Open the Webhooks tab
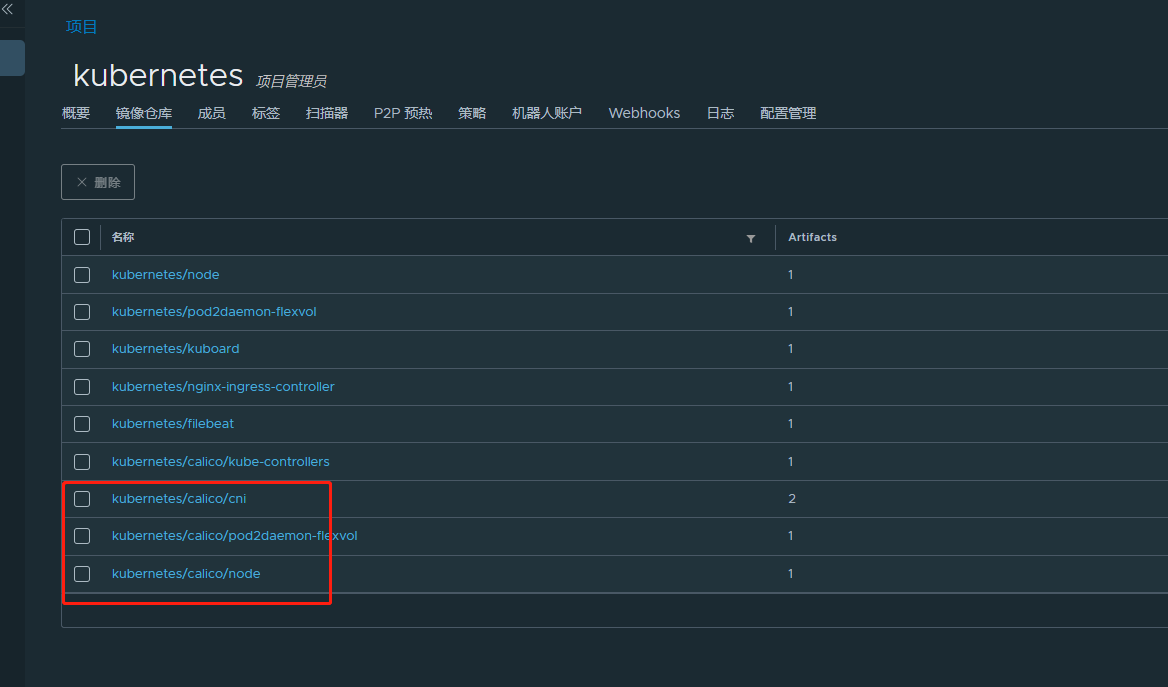 click(644, 113)
